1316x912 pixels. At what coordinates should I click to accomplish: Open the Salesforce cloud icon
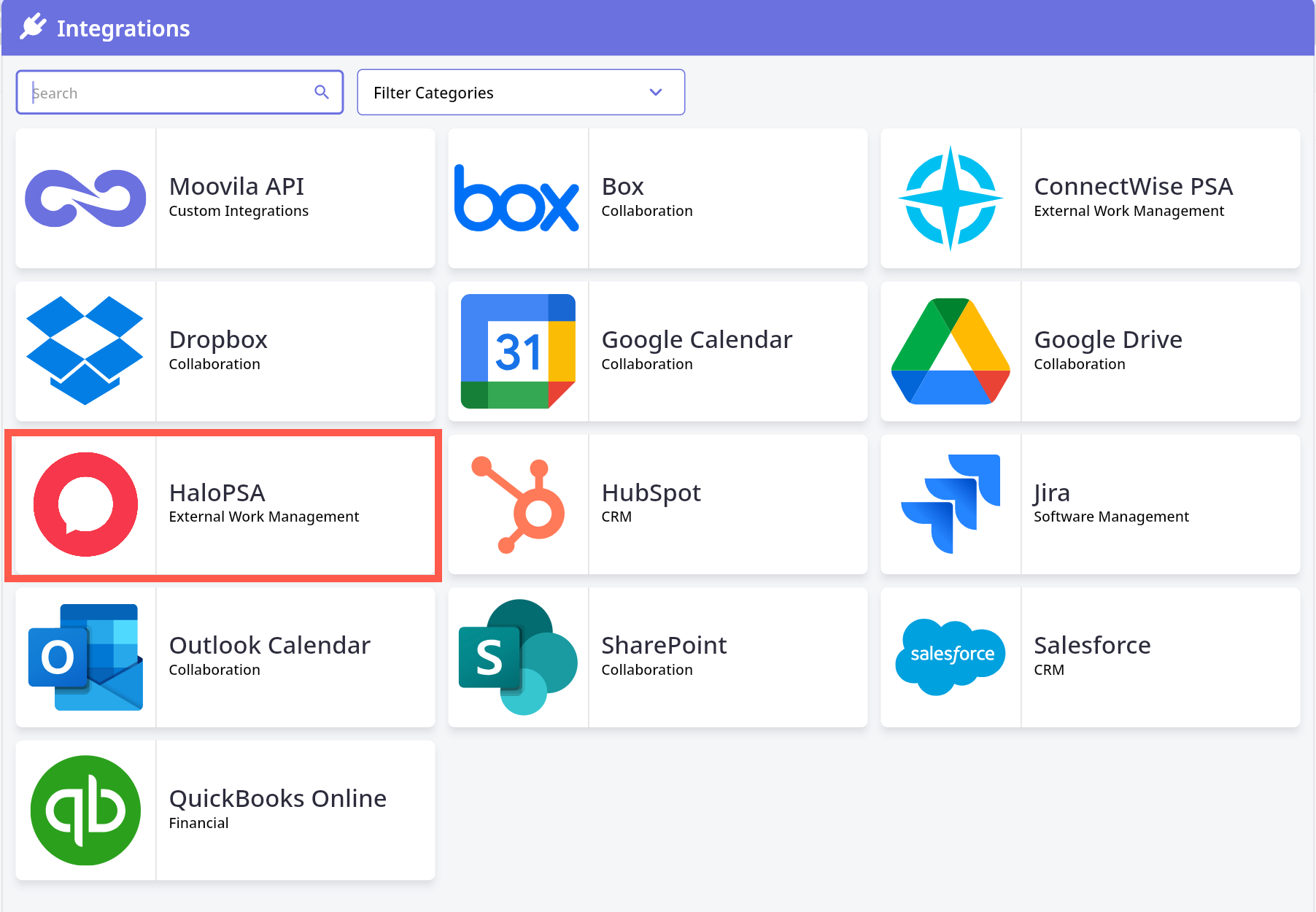(950, 657)
